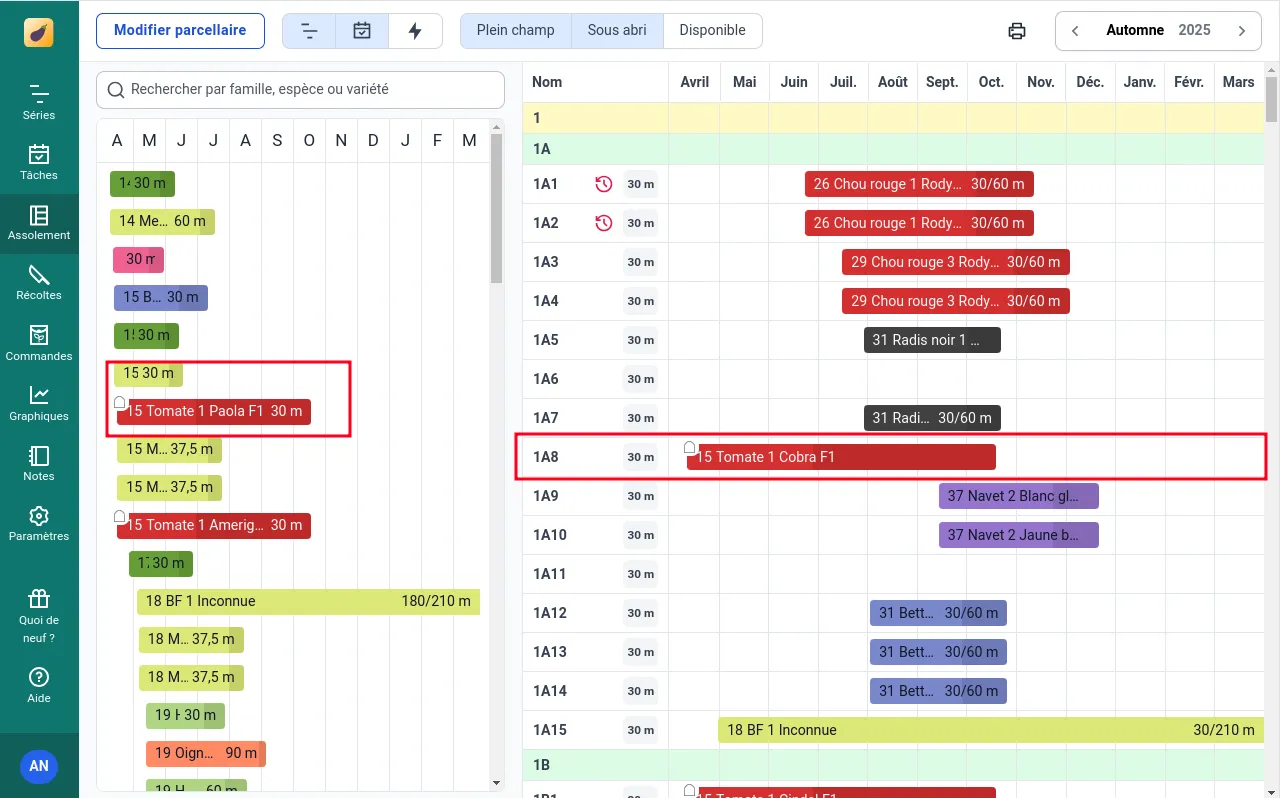1280x798 pixels.
Task: Open the Aide help link
Action: [x=39, y=685]
